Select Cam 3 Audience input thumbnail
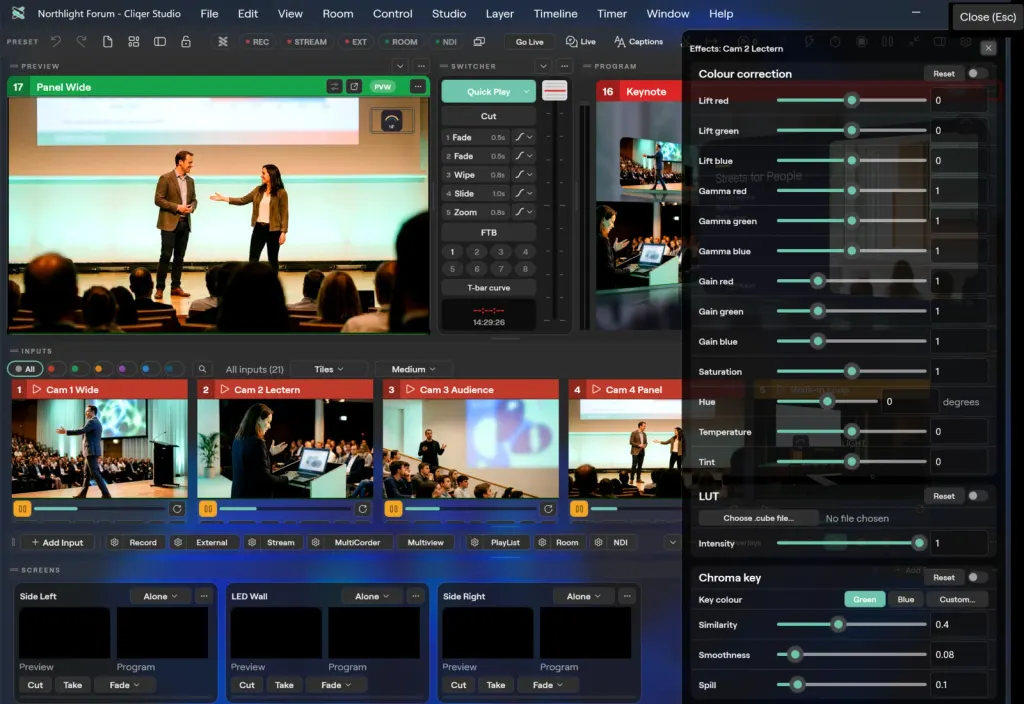 [x=471, y=449]
